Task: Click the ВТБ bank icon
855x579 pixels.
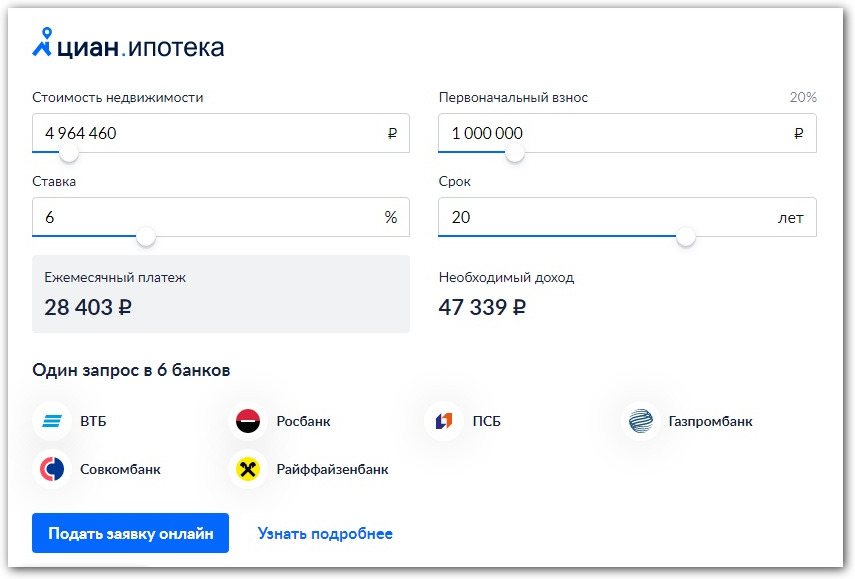Action: click(x=52, y=421)
